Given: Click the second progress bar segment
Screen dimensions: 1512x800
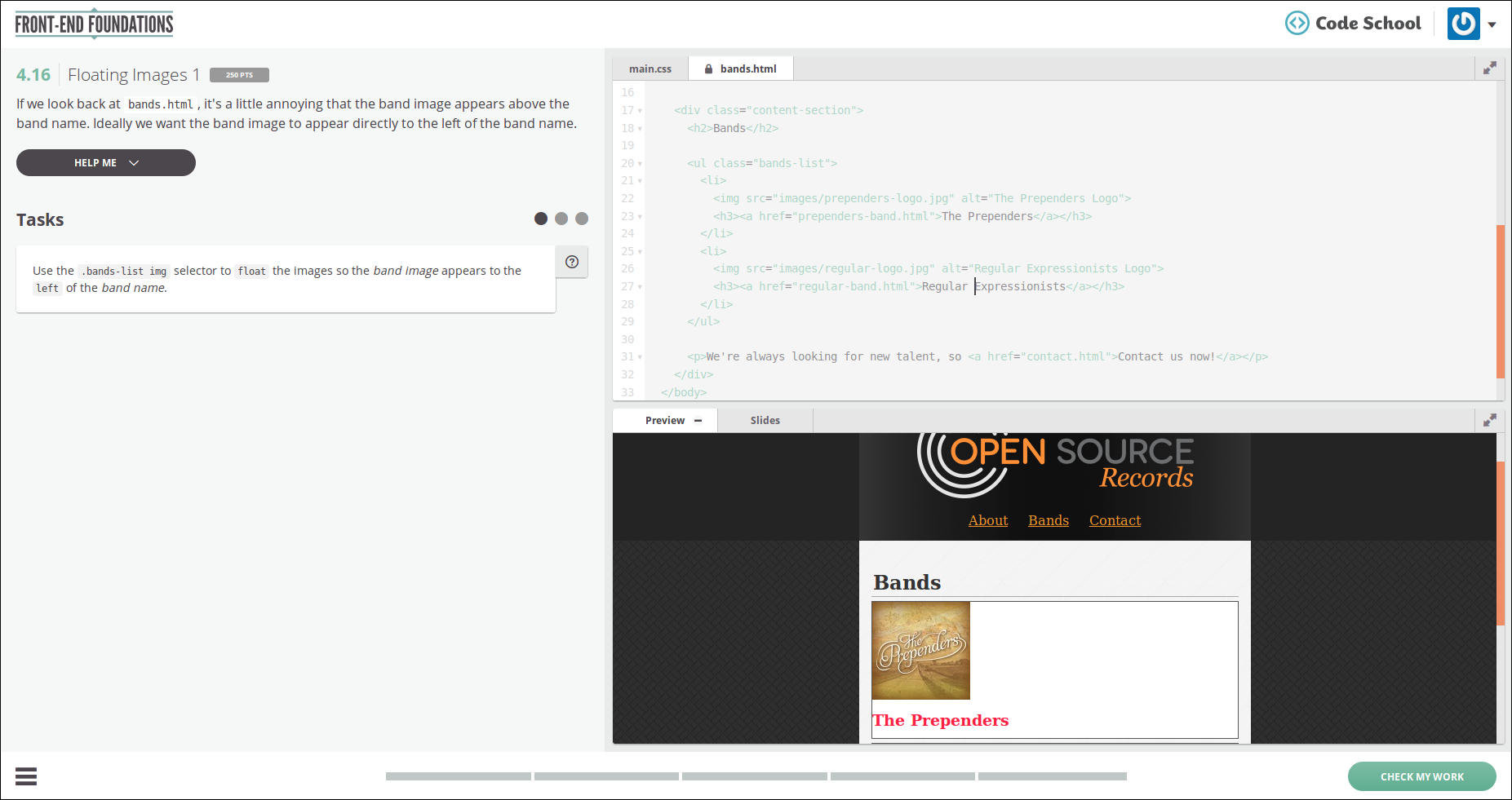Looking at the screenshot, I should point(606,776).
